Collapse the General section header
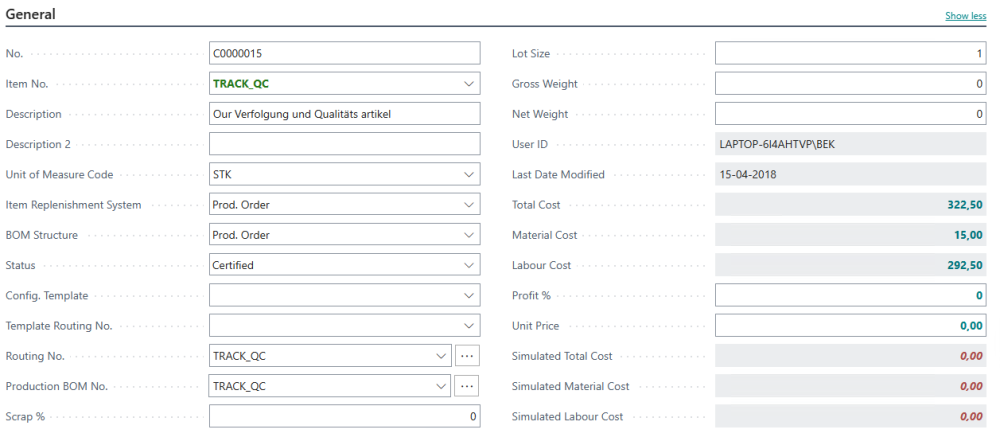The height and width of the screenshot is (445, 1000). click(x=31, y=15)
